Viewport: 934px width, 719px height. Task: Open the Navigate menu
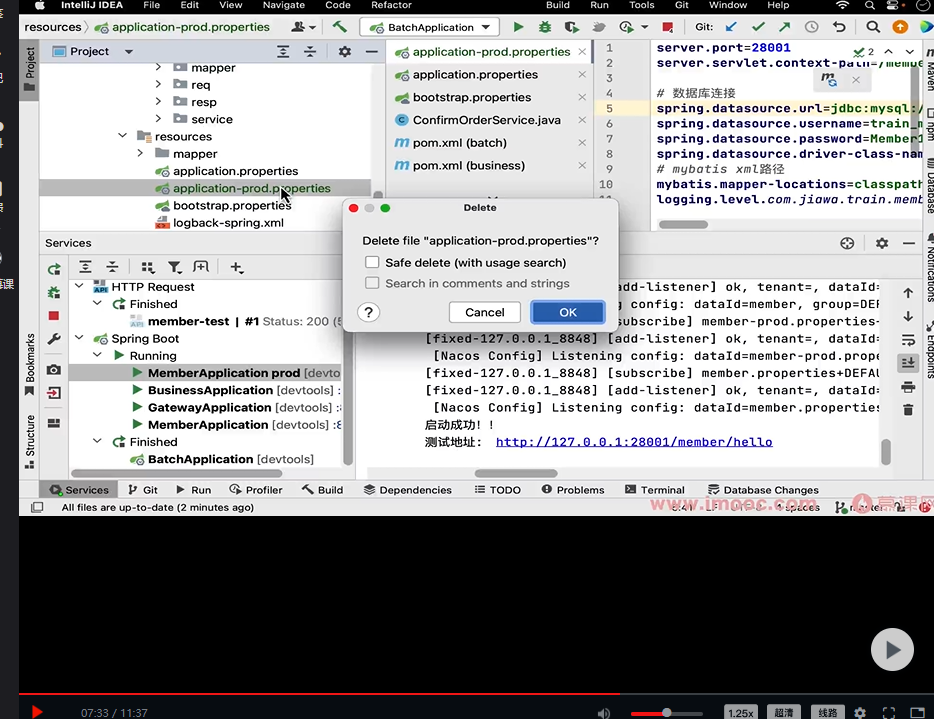point(284,5)
